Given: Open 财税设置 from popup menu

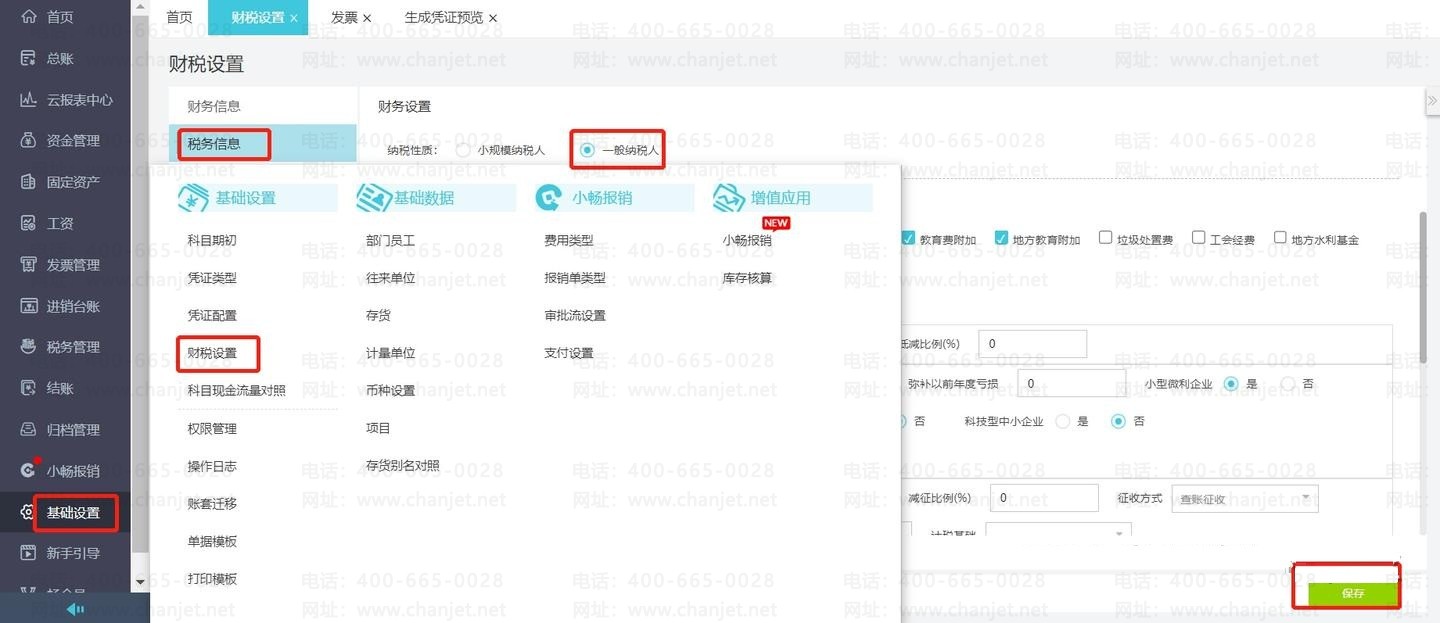Looking at the screenshot, I should pos(212,353).
